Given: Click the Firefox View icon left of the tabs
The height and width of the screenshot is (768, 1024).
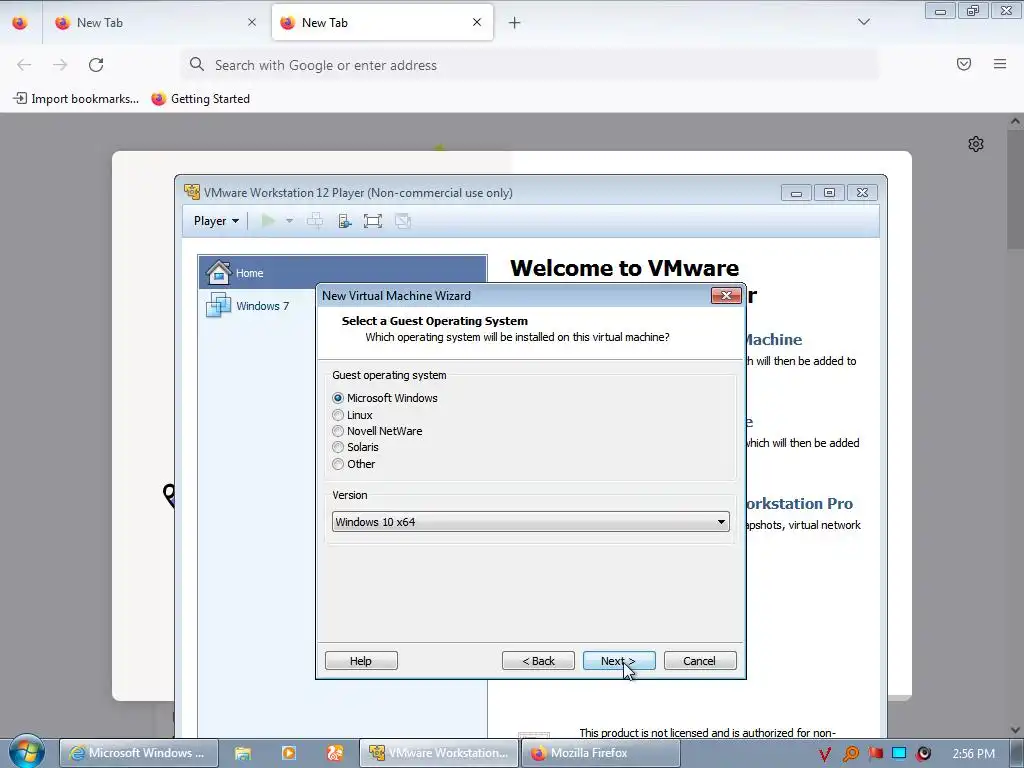Looking at the screenshot, I should click(x=20, y=23).
